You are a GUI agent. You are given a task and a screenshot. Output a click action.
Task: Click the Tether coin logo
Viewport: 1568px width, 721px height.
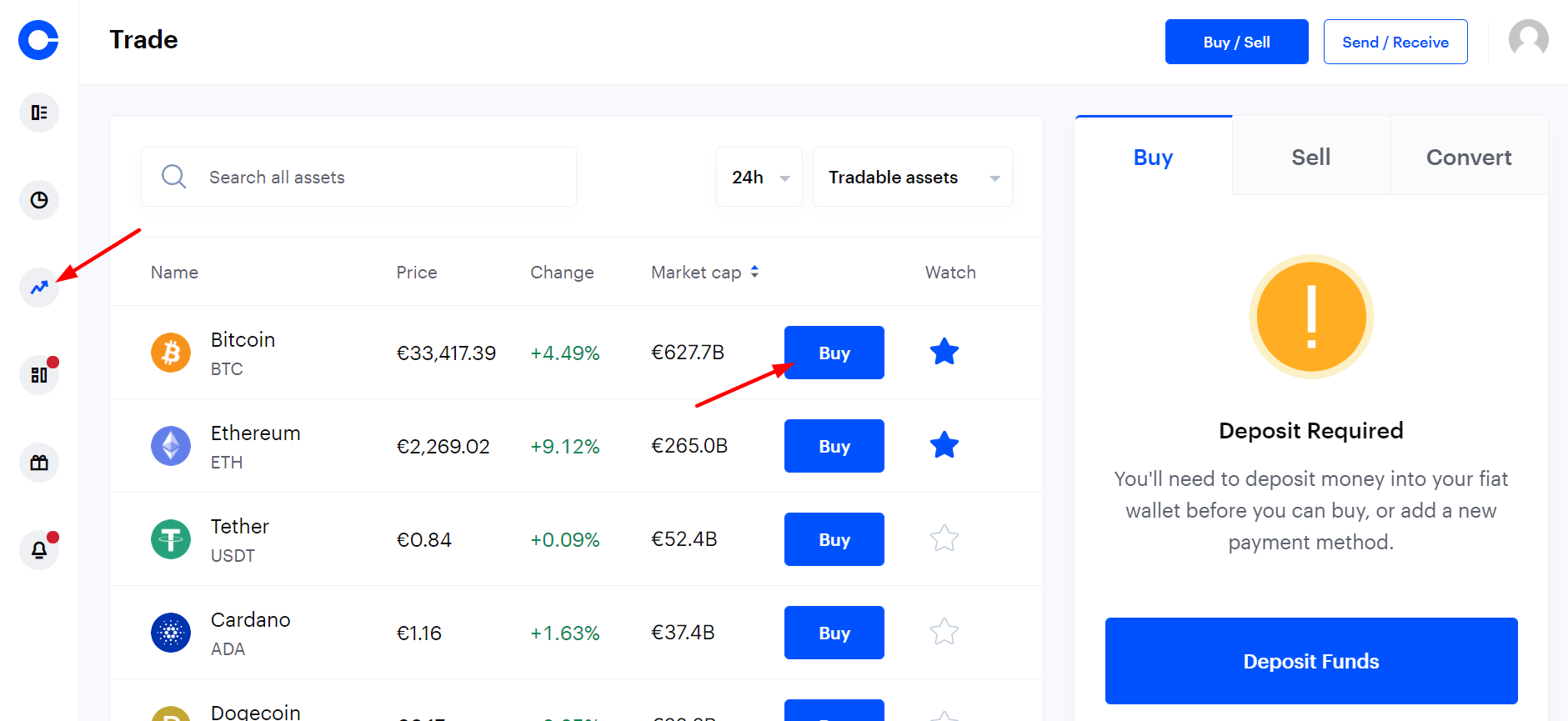pyautogui.click(x=171, y=539)
